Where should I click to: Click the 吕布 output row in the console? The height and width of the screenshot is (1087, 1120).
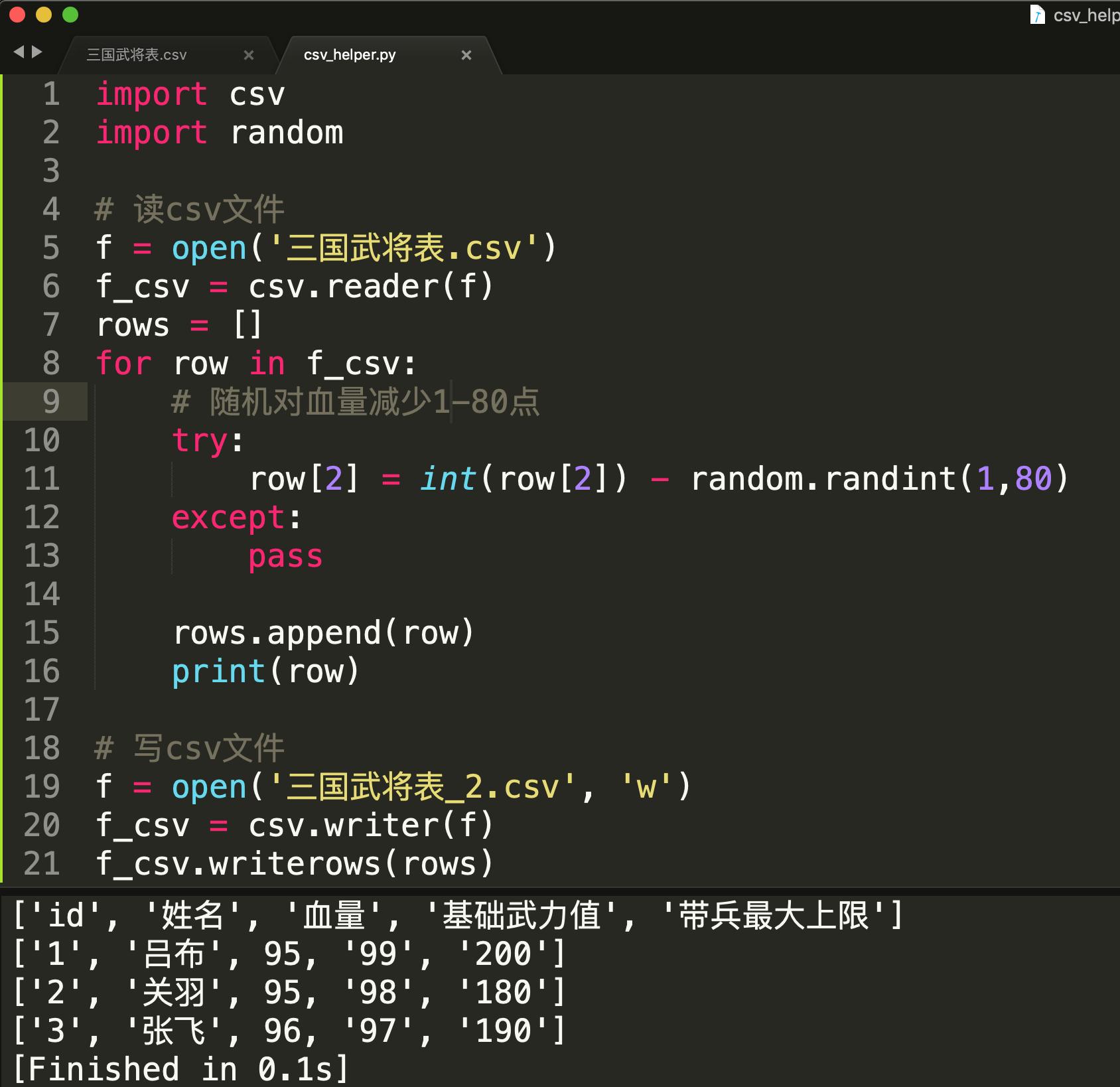point(285,955)
